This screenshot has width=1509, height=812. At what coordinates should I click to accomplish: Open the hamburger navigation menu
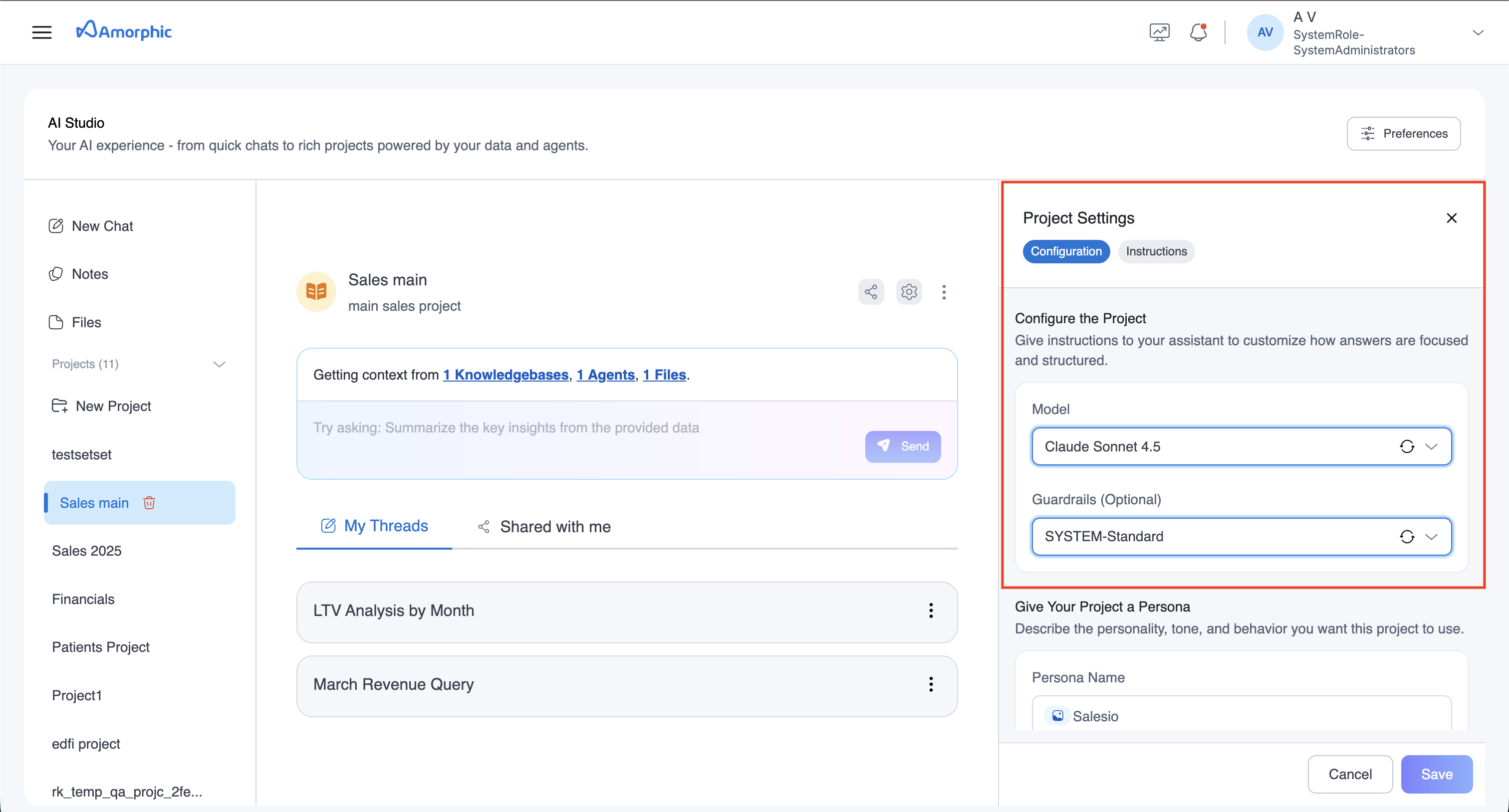tap(41, 32)
